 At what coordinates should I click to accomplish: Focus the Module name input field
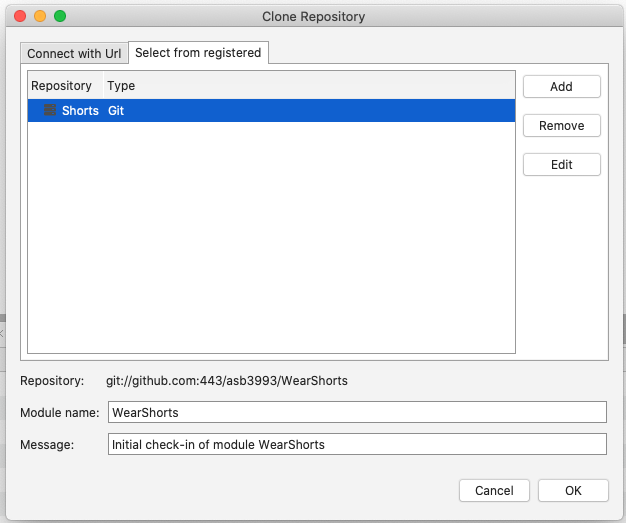click(357, 412)
